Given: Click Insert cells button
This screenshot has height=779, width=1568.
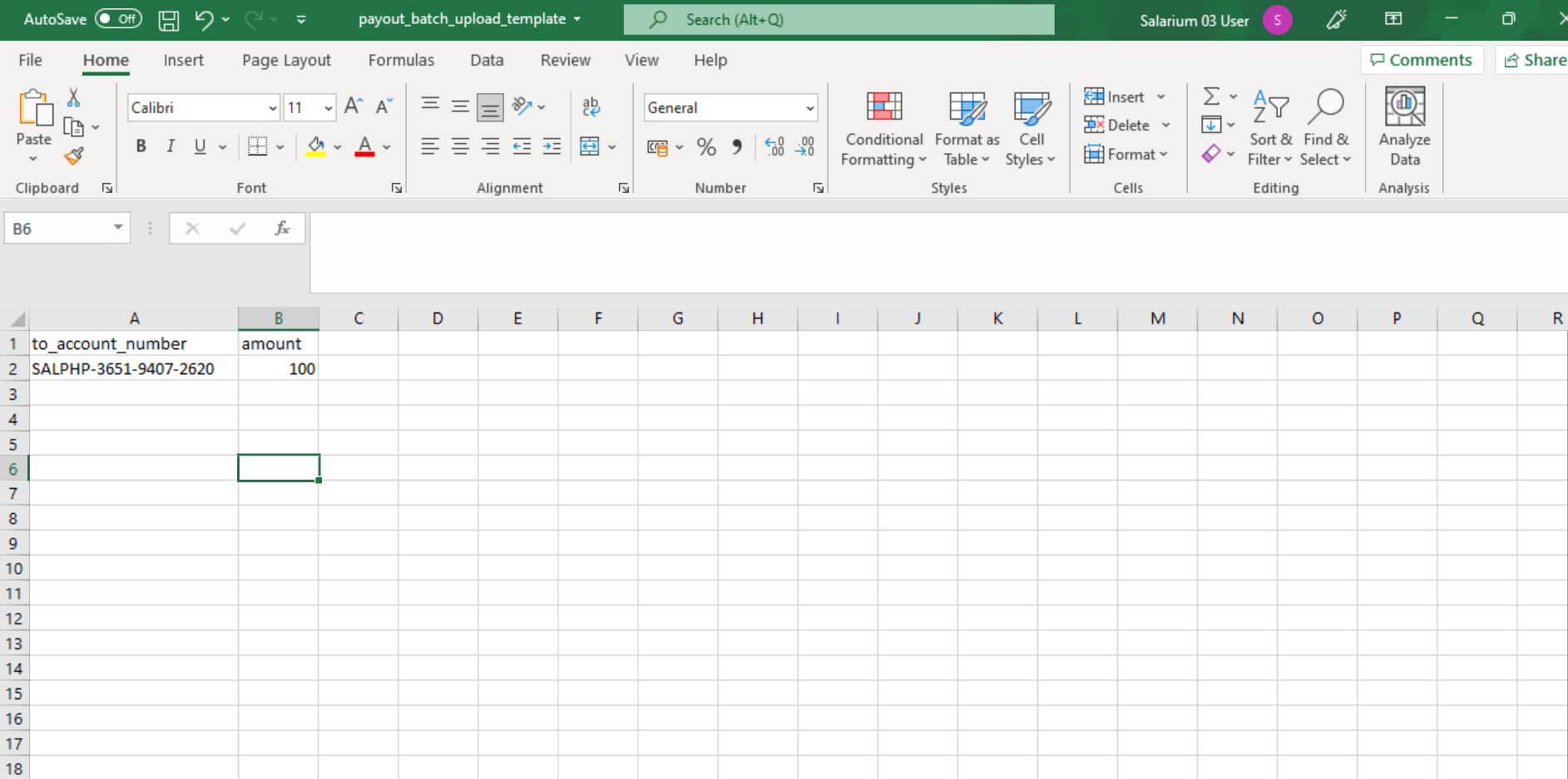Looking at the screenshot, I should [1115, 96].
